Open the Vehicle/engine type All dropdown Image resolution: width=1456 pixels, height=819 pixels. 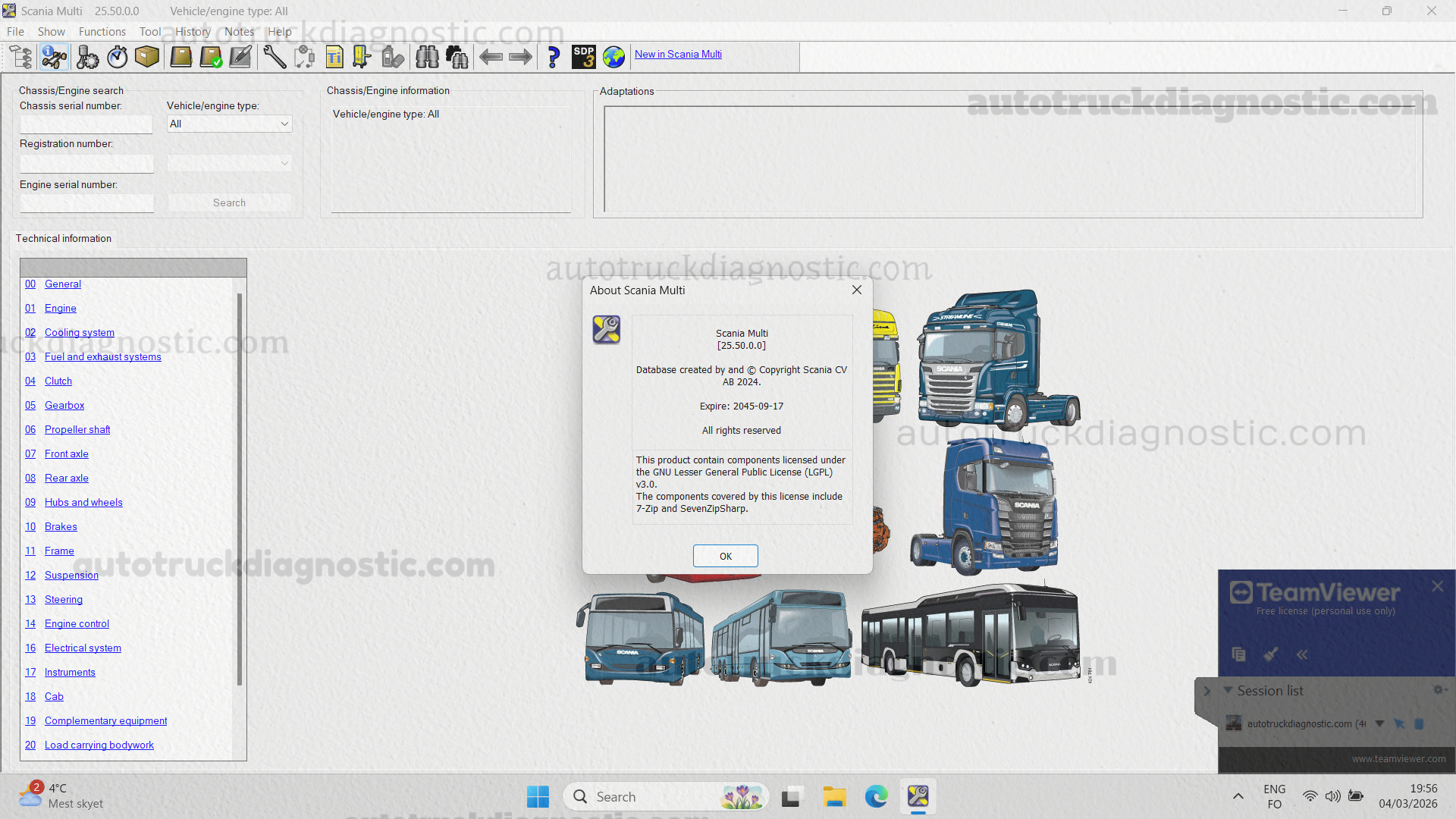[x=229, y=124]
